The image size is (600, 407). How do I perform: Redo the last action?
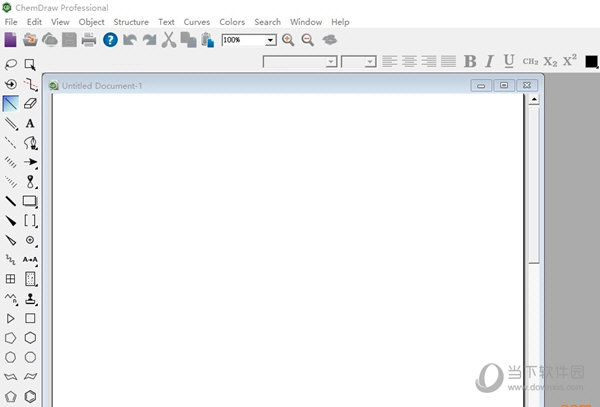click(x=149, y=40)
